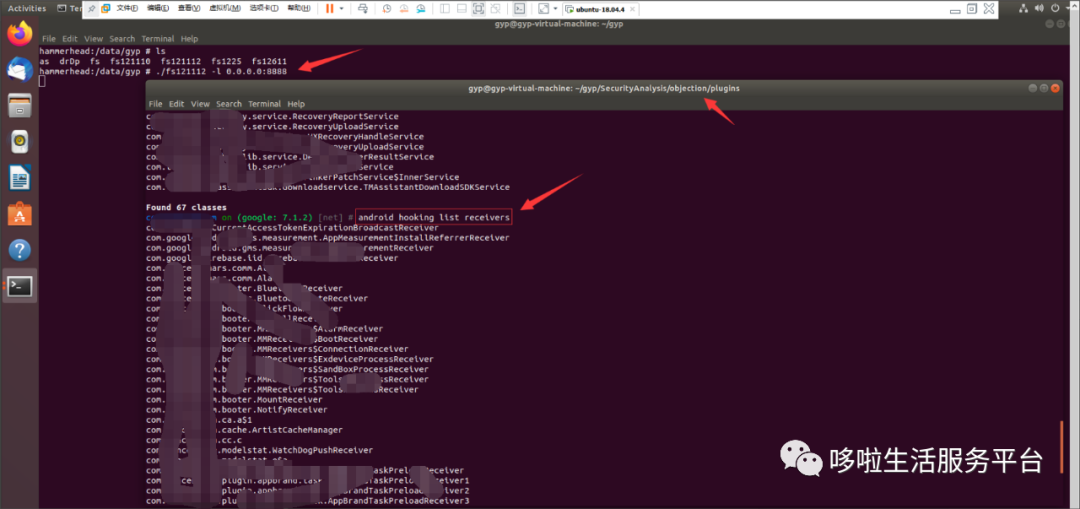
Task: Click the volume tray icon
Action: [1041, 8]
